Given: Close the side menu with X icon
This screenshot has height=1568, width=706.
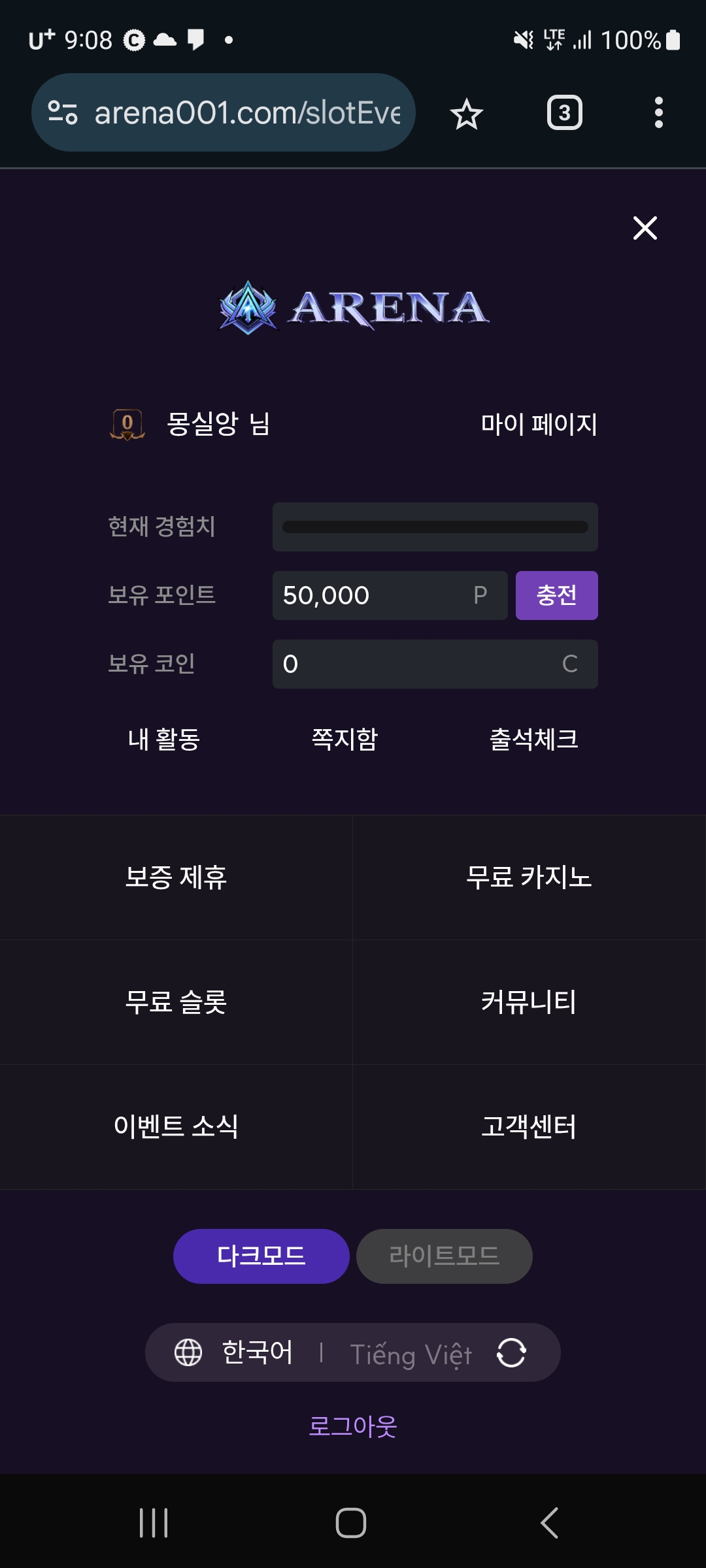Looking at the screenshot, I should (645, 228).
